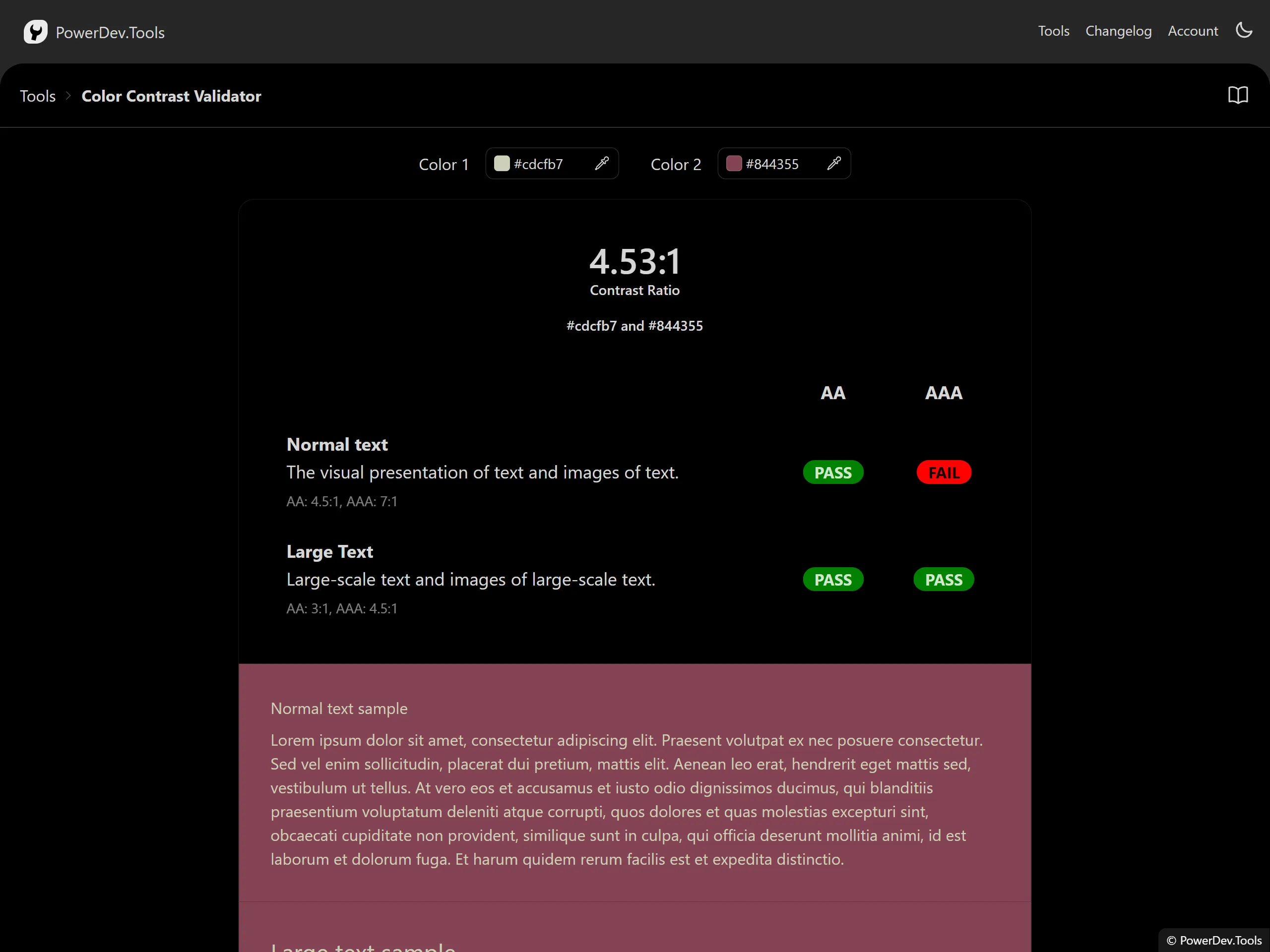
Task: Click the Color 2 swatch #844355
Action: coord(734,164)
